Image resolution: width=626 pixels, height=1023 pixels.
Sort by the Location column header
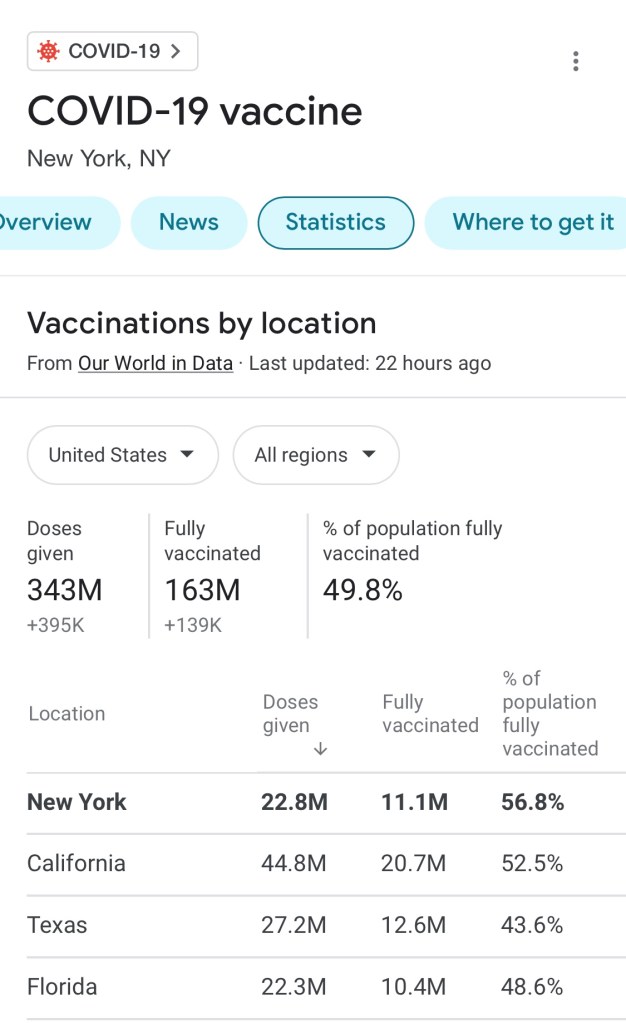coord(67,713)
